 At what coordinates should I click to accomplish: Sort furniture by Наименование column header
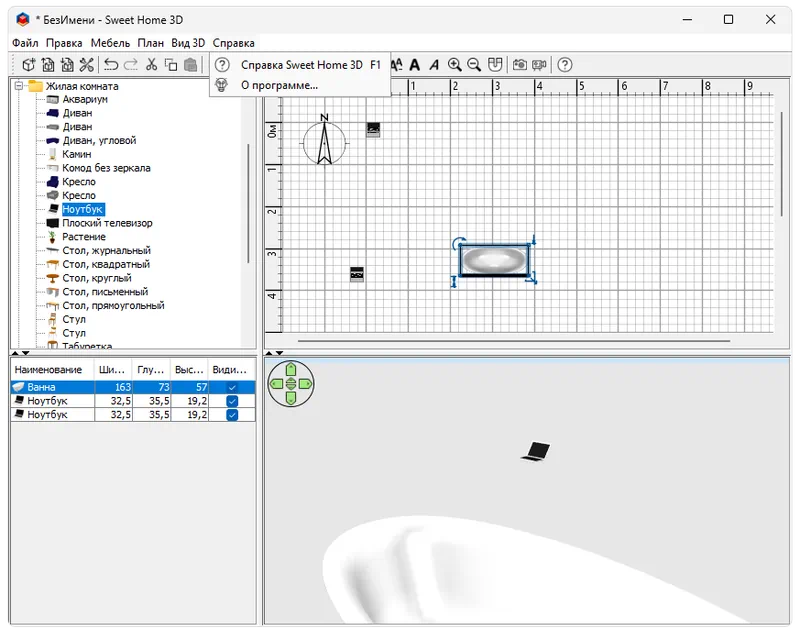click(52, 369)
